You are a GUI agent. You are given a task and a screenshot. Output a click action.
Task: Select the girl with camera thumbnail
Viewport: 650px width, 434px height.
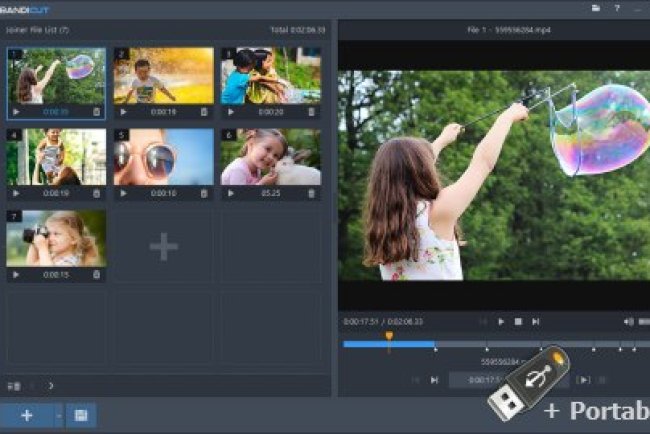tap(56, 238)
